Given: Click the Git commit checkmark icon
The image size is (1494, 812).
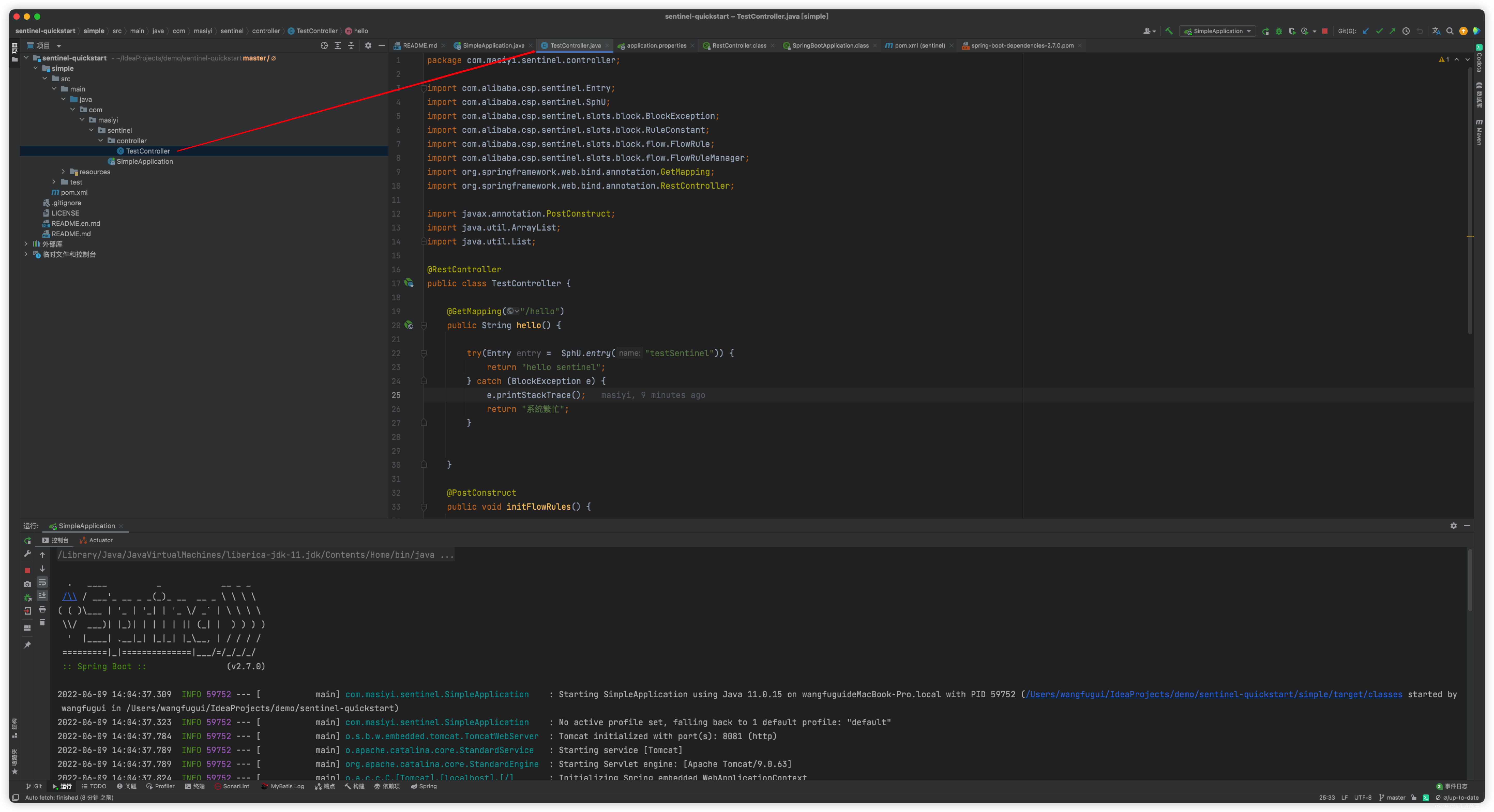Looking at the screenshot, I should click(1379, 31).
